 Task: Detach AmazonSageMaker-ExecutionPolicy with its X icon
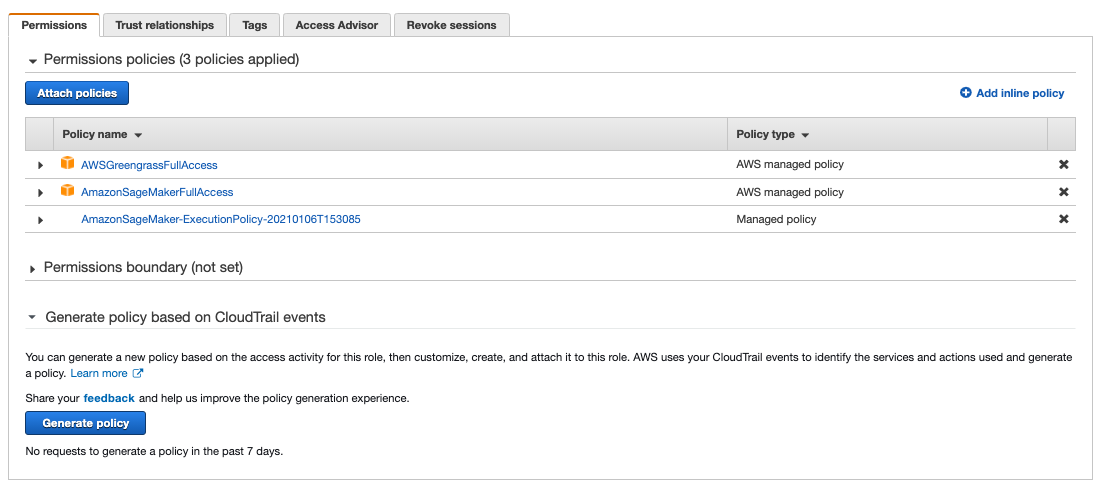tap(1063, 219)
